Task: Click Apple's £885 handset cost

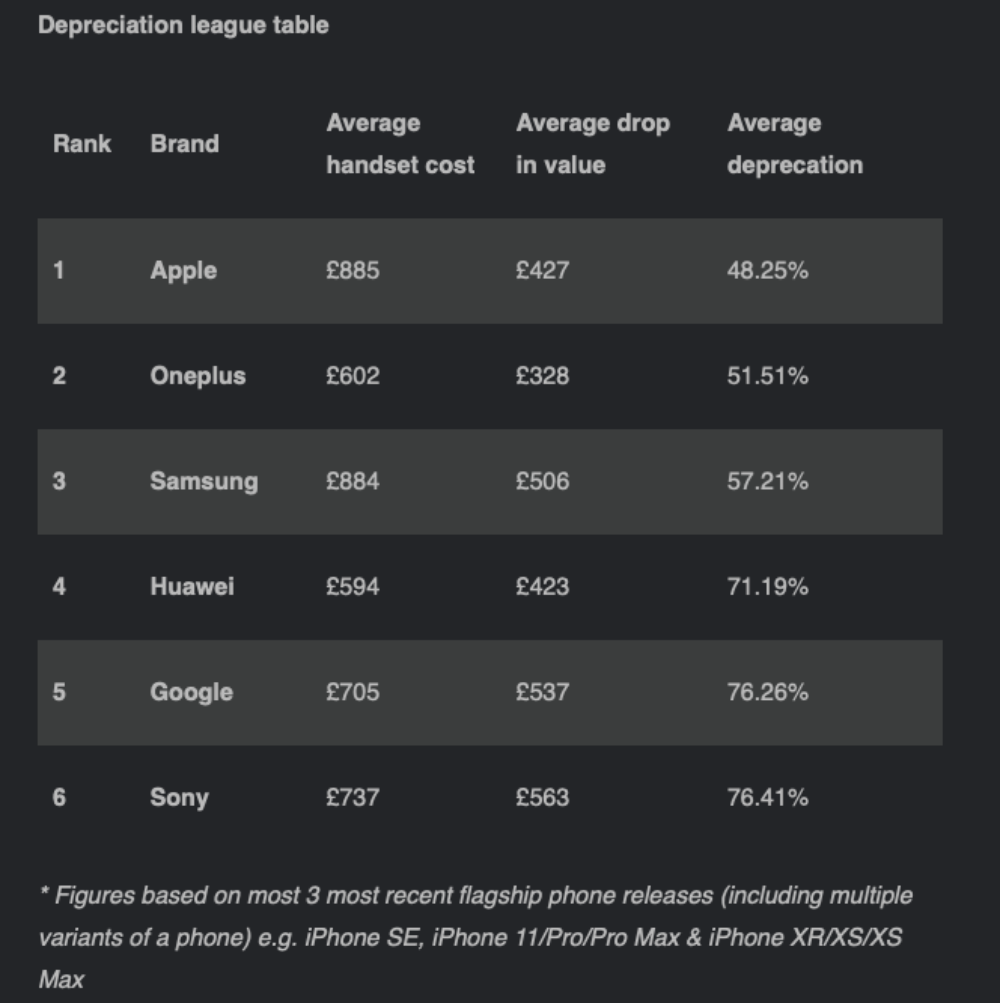Action: click(353, 271)
